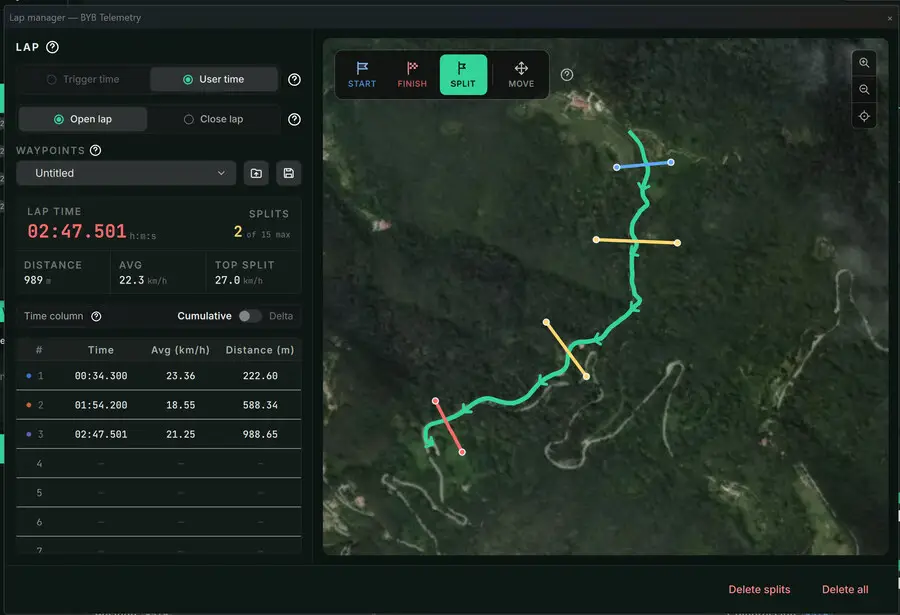
Task: Click empty split row number 5
Action: (159, 493)
